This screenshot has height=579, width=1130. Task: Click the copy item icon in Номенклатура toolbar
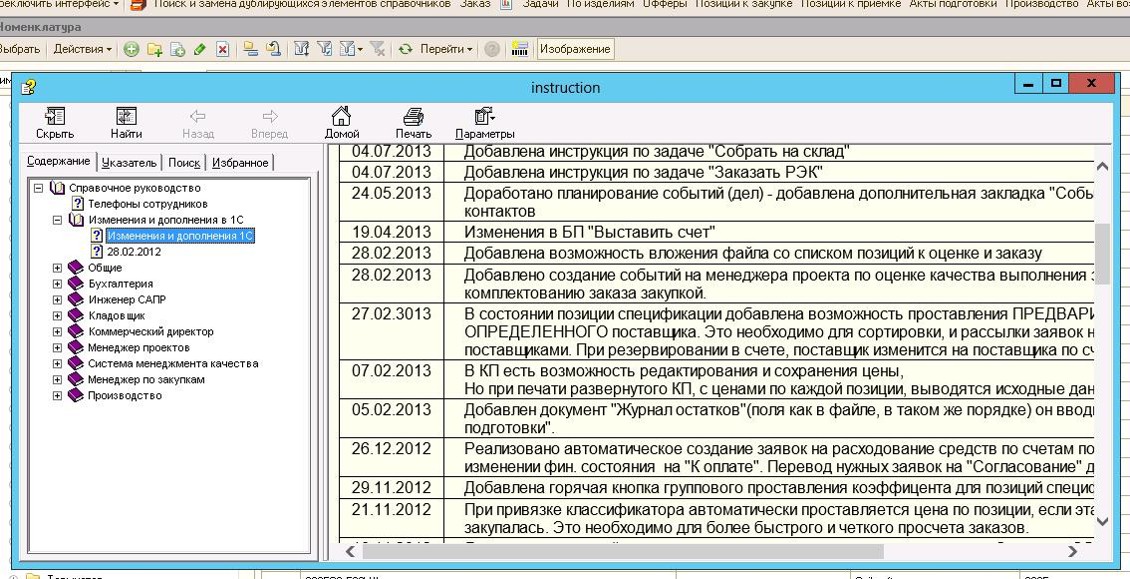pyautogui.click(x=177, y=49)
